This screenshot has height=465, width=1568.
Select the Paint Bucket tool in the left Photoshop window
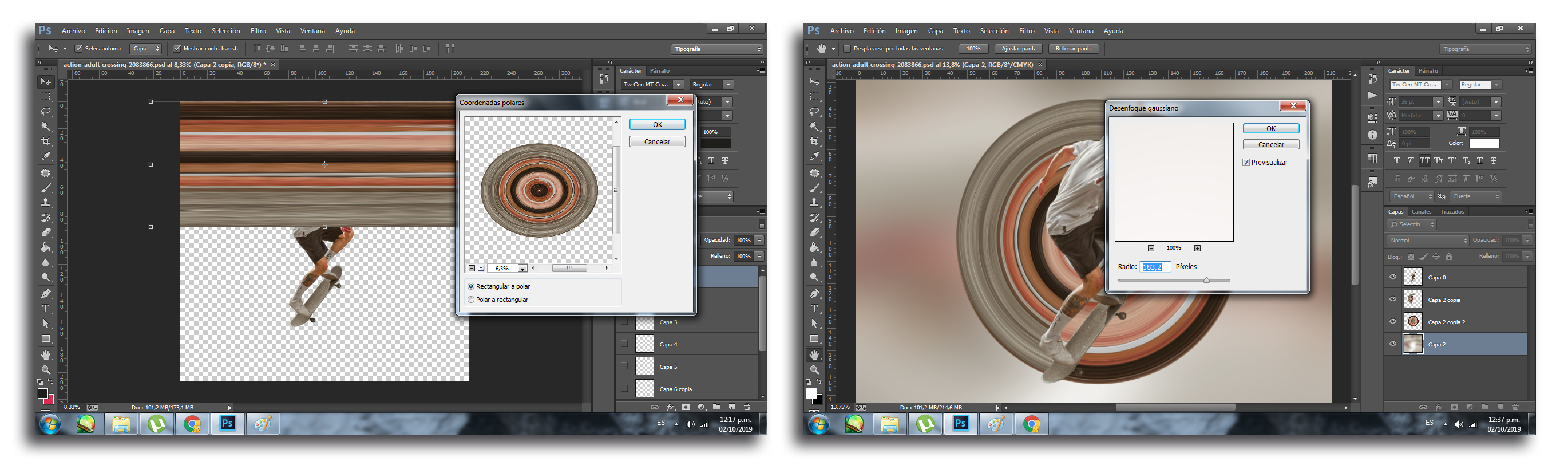[x=46, y=247]
